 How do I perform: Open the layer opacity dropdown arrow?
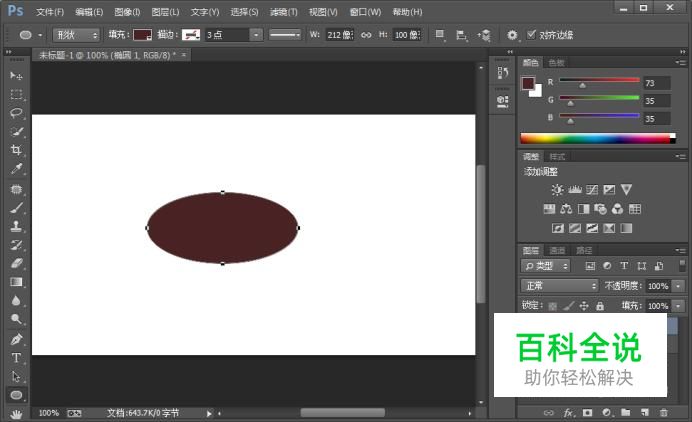(679, 286)
